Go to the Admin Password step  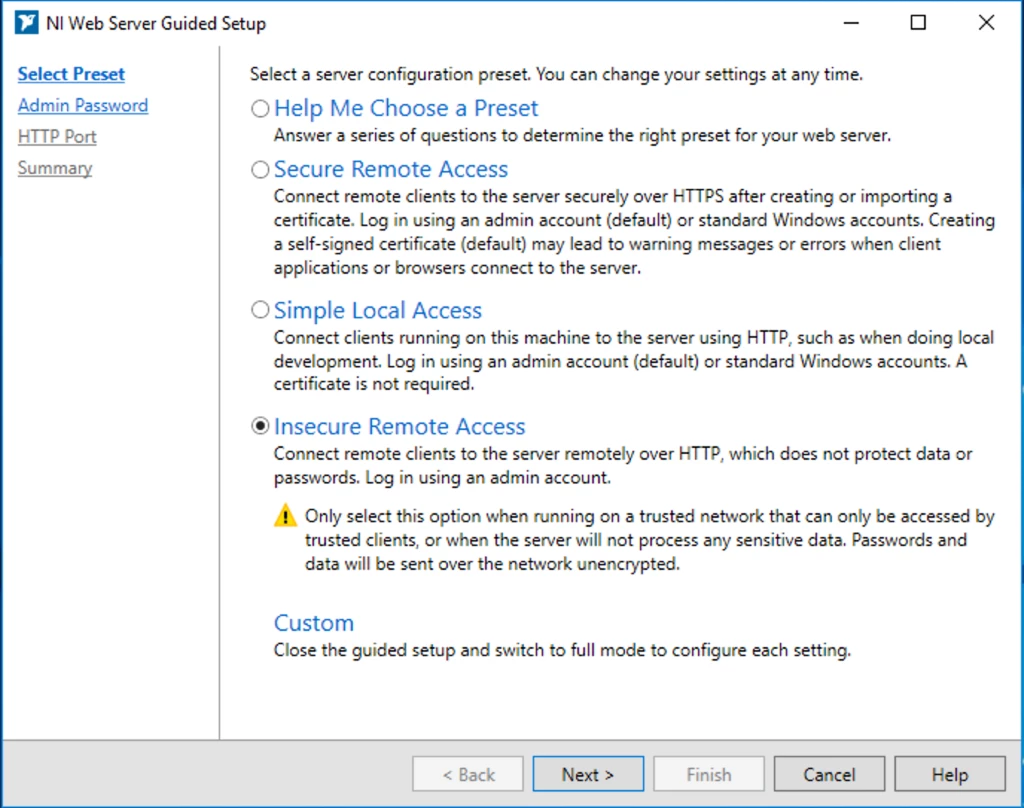(x=83, y=105)
